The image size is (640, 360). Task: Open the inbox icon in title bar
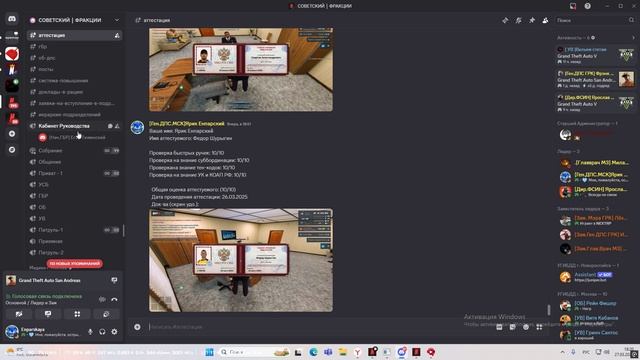(573, 6)
